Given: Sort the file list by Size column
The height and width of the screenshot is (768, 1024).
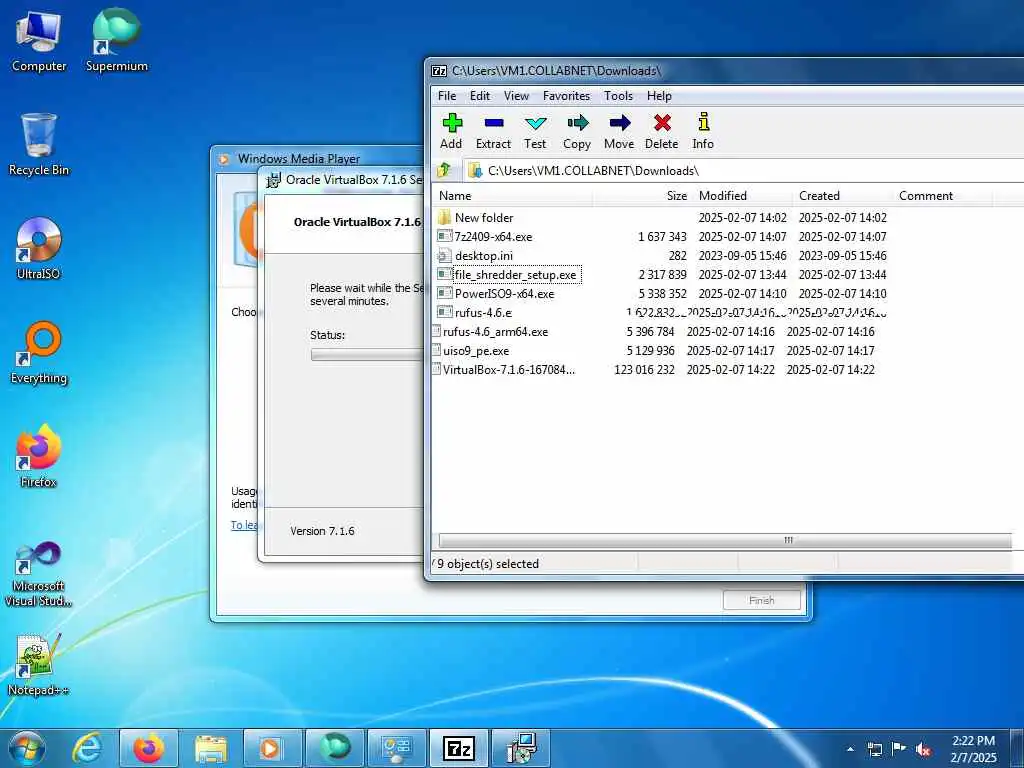Looking at the screenshot, I should tap(643, 196).
